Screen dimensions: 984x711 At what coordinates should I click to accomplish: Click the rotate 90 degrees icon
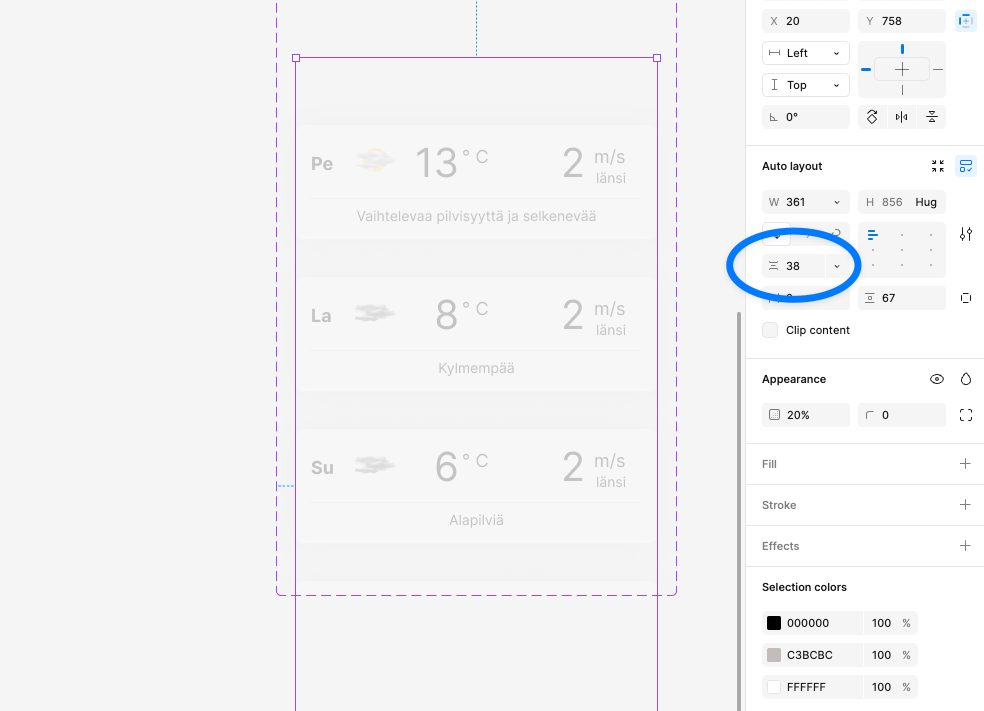click(872, 117)
